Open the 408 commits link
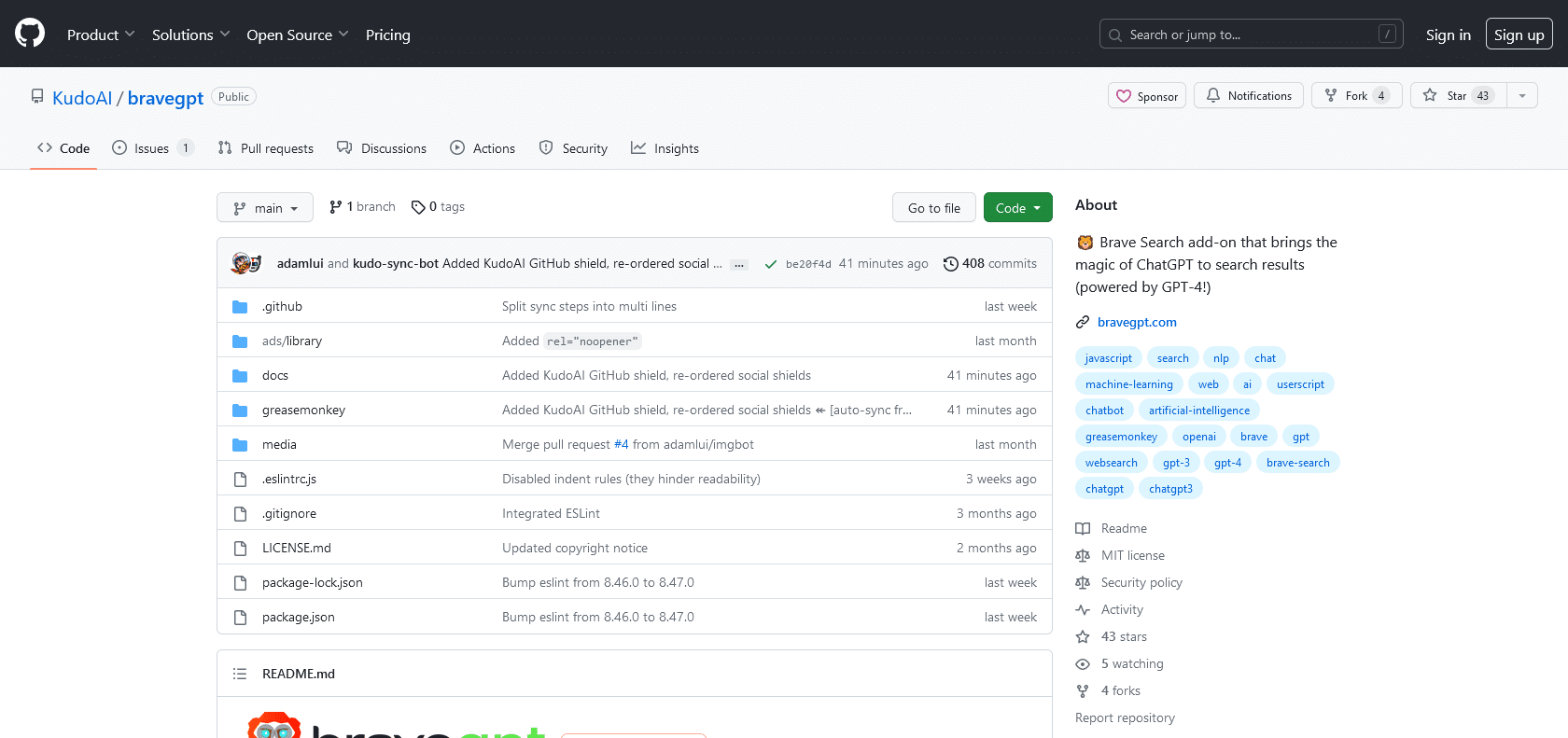The height and width of the screenshot is (738, 1568). click(990, 264)
